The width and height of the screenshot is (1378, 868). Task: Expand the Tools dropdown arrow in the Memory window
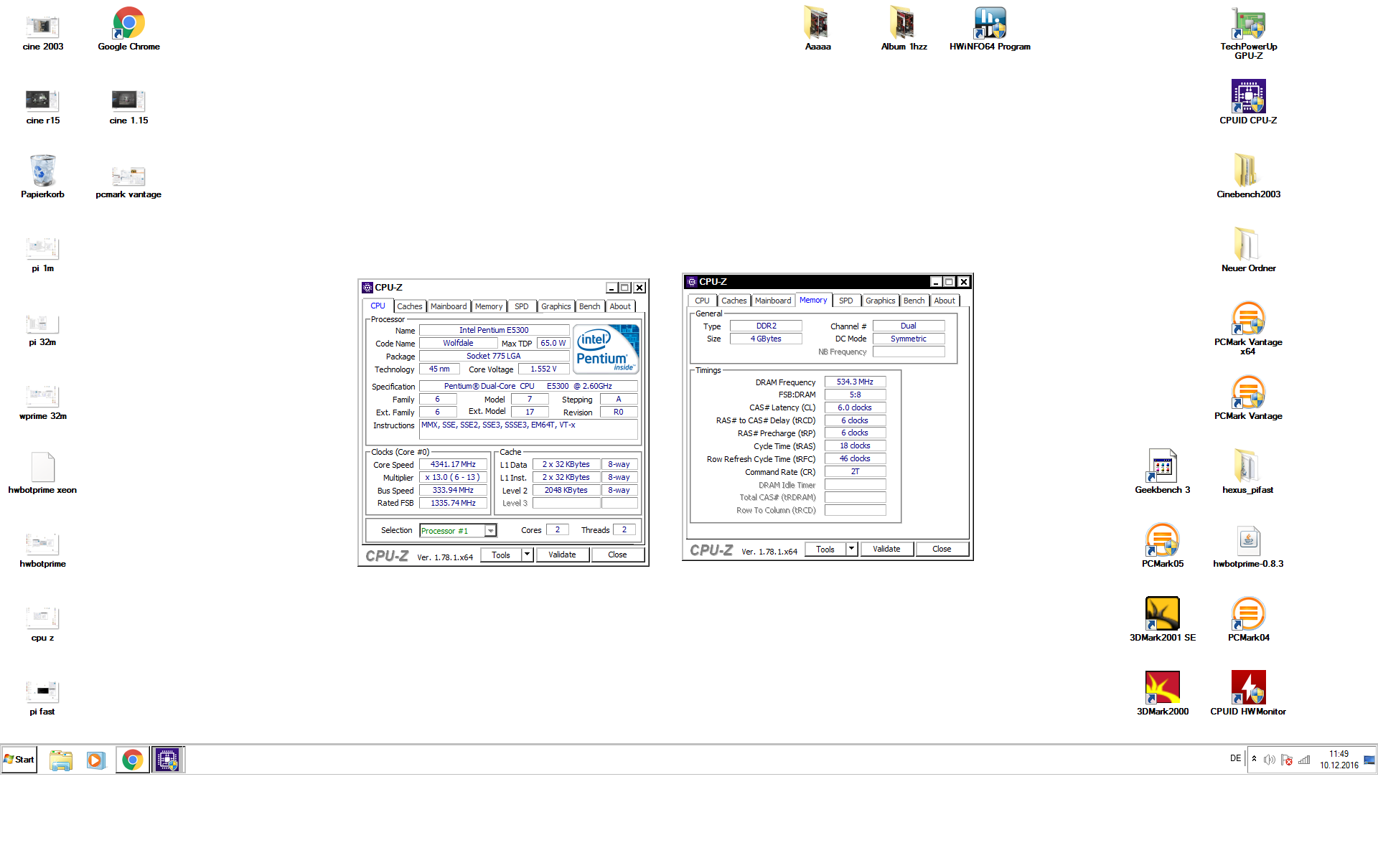click(x=852, y=549)
